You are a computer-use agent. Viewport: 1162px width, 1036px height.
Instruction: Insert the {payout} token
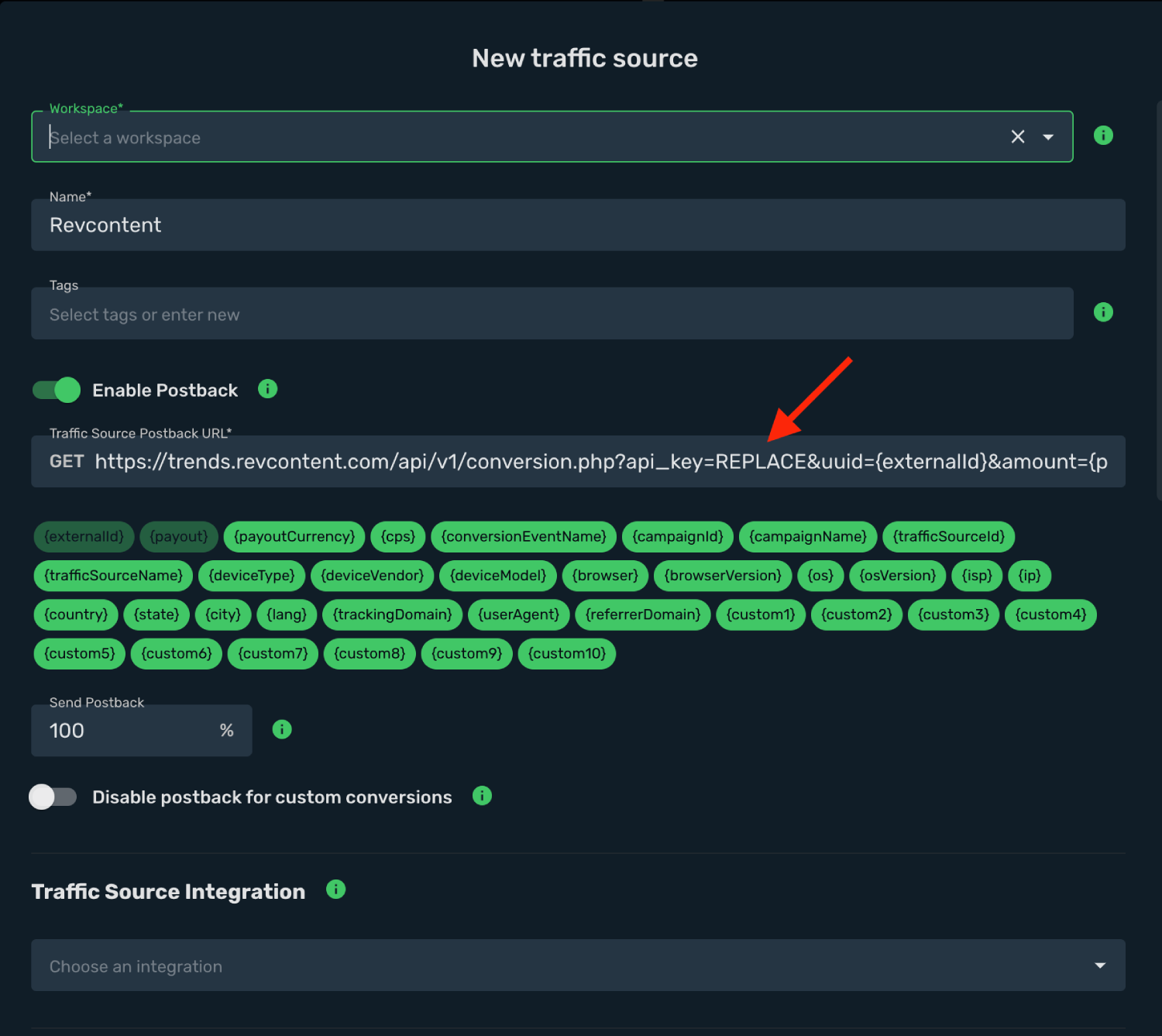click(179, 537)
